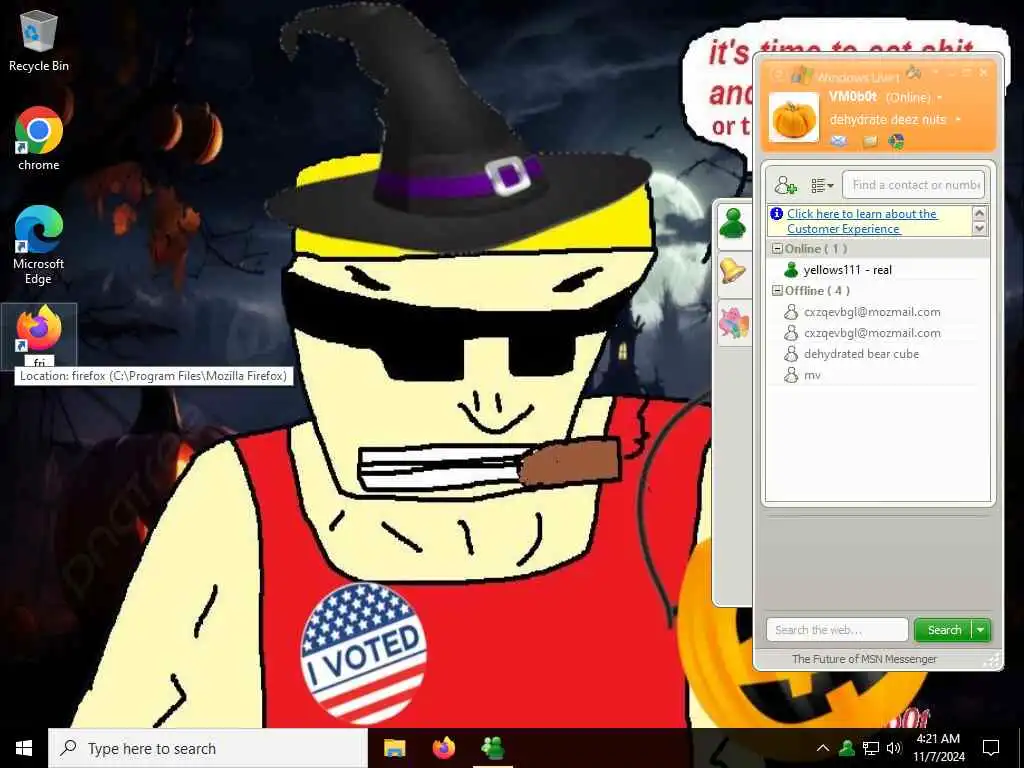Open the dropdown beside 'dehydrate deez nuts' message
Screen dimensions: 1024x768
click(957, 120)
